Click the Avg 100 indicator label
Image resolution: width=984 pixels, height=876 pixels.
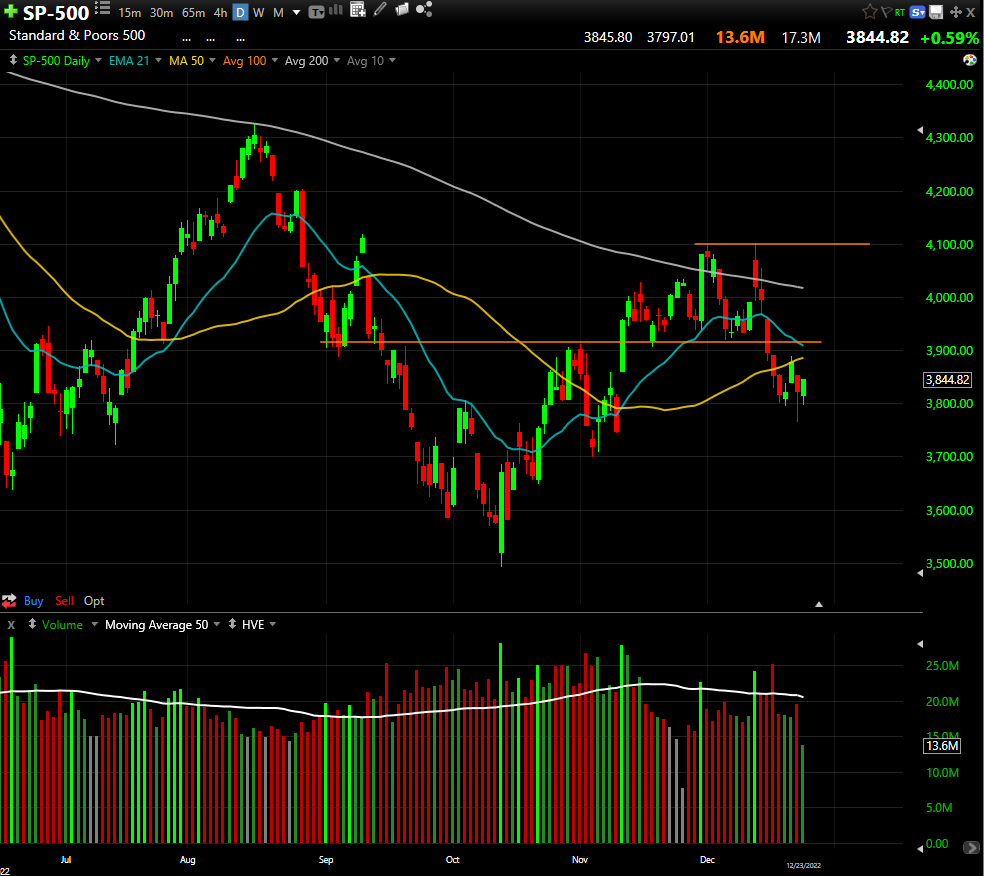pos(245,61)
